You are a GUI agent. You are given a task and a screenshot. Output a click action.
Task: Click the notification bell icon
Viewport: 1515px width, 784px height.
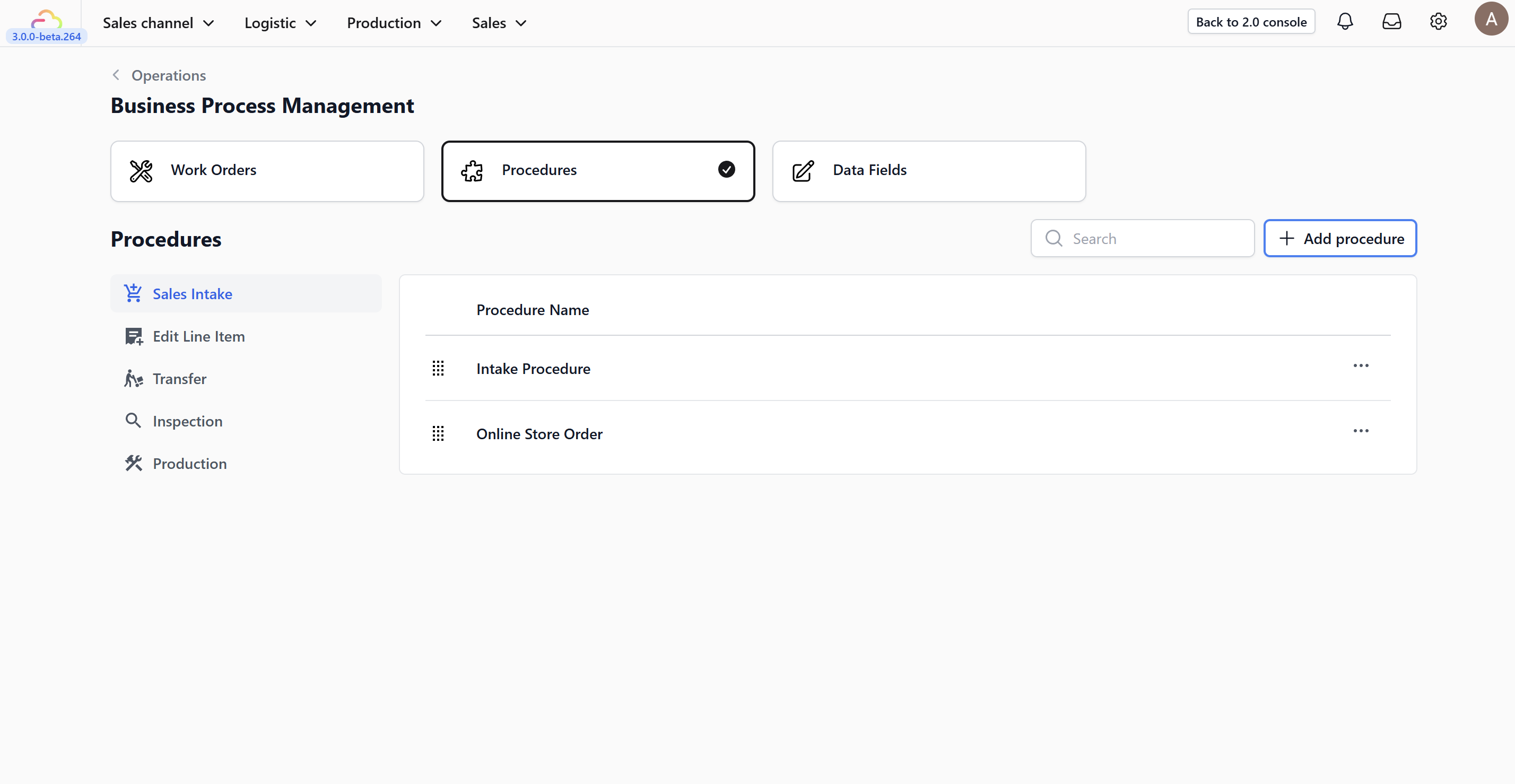pos(1344,22)
